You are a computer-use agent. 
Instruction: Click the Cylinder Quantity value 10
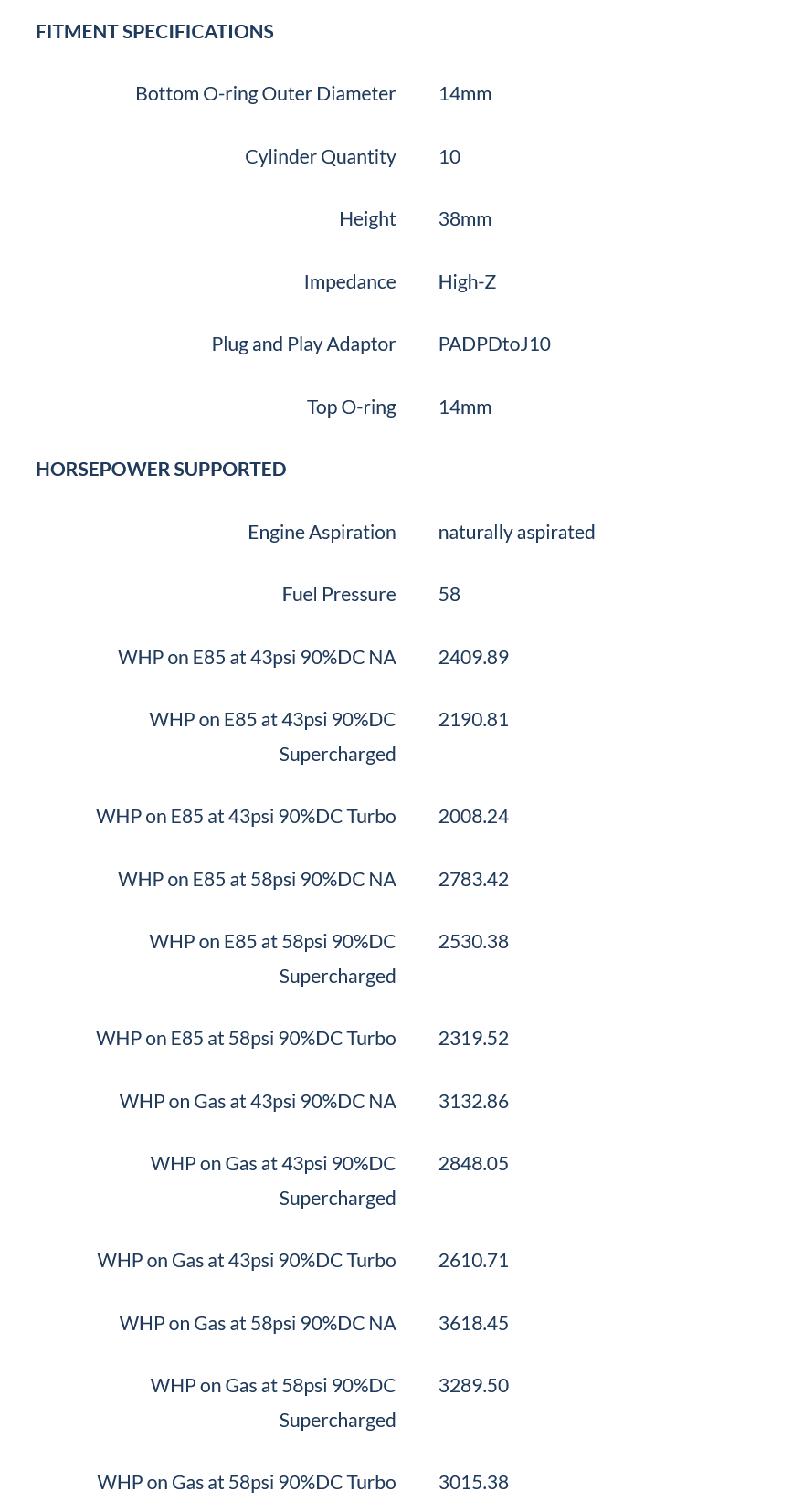[x=449, y=157]
